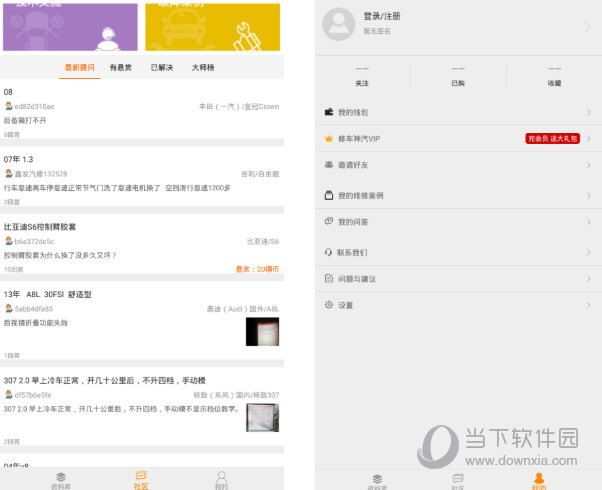
Task: Click user avatar next to cf57b6e5fe
Action: pyautogui.click(x=8, y=394)
